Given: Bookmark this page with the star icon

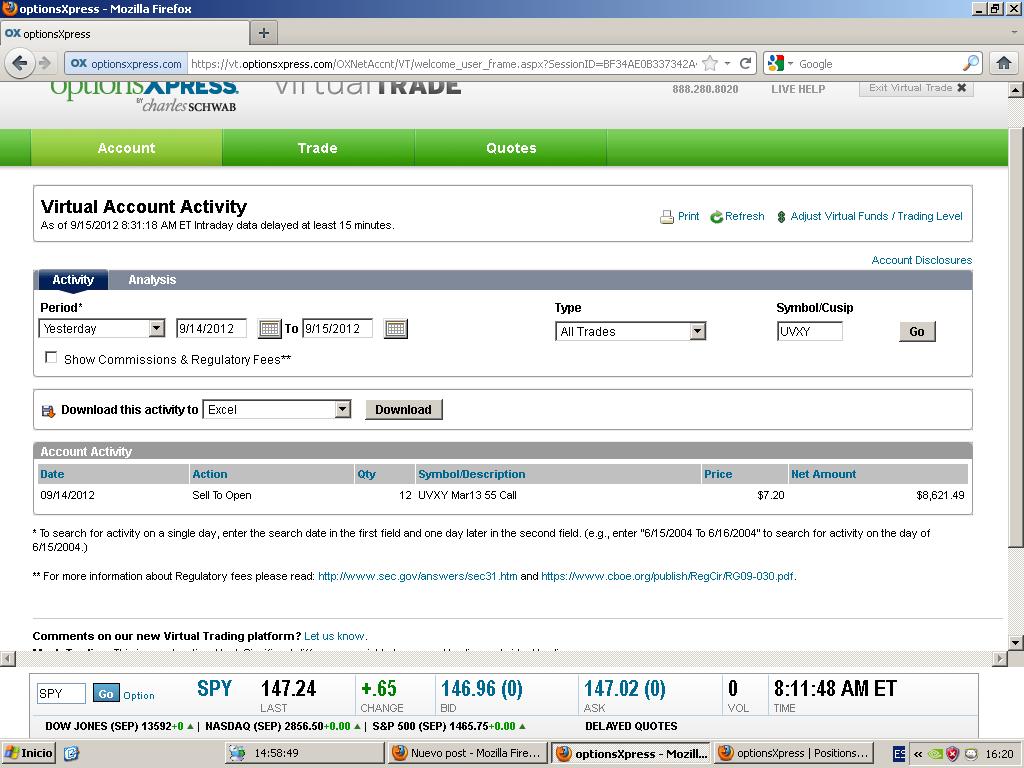Looking at the screenshot, I should pyautogui.click(x=711, y=63).
